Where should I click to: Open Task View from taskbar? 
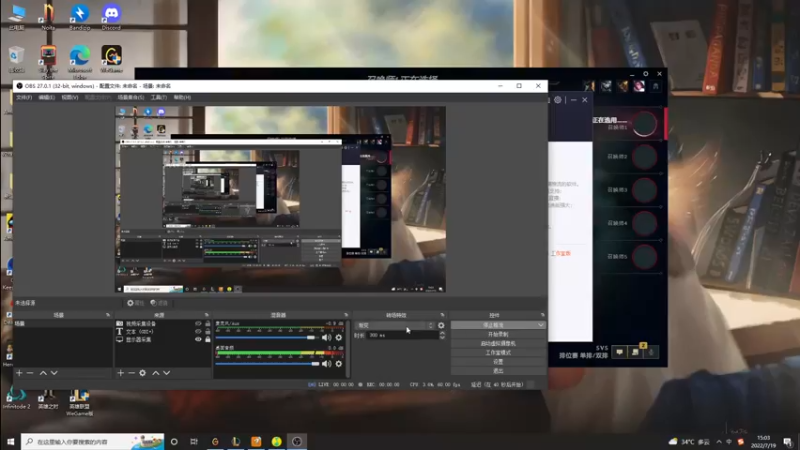(194, 441)
